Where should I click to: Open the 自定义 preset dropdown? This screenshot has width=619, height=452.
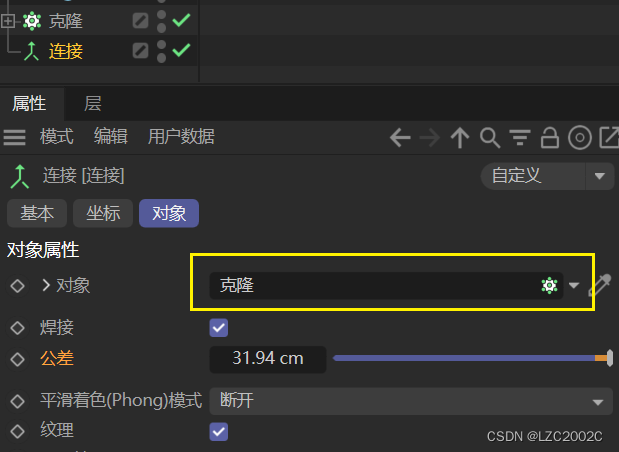[548, 176]
